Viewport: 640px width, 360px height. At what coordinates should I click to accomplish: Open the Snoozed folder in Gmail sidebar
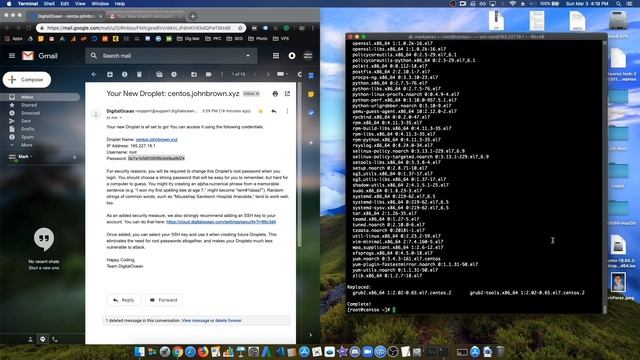31,113
